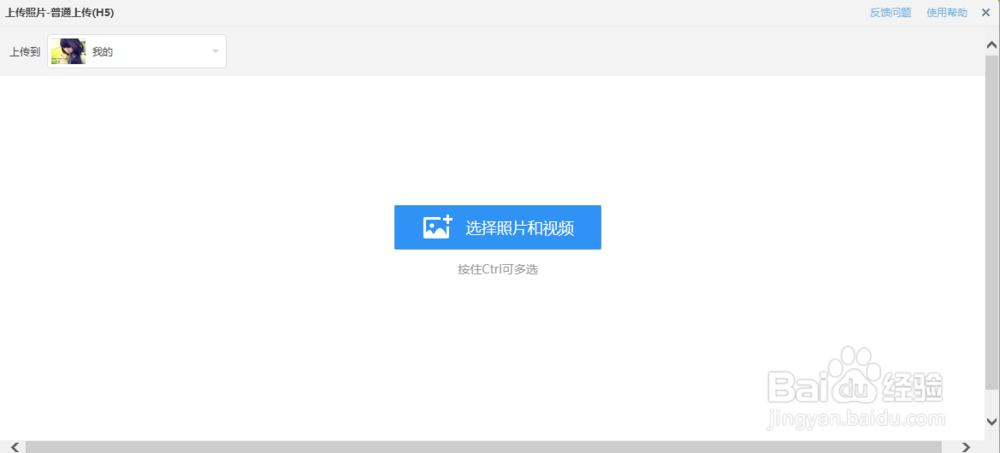Click the album cover thumbnail
This screenshot has width=1000, height=453.
click(68, 51)
